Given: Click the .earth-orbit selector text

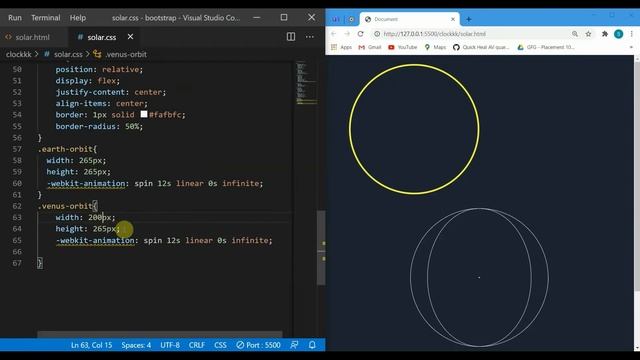Looking at the screenshot, I should click(x=65, y=149).
